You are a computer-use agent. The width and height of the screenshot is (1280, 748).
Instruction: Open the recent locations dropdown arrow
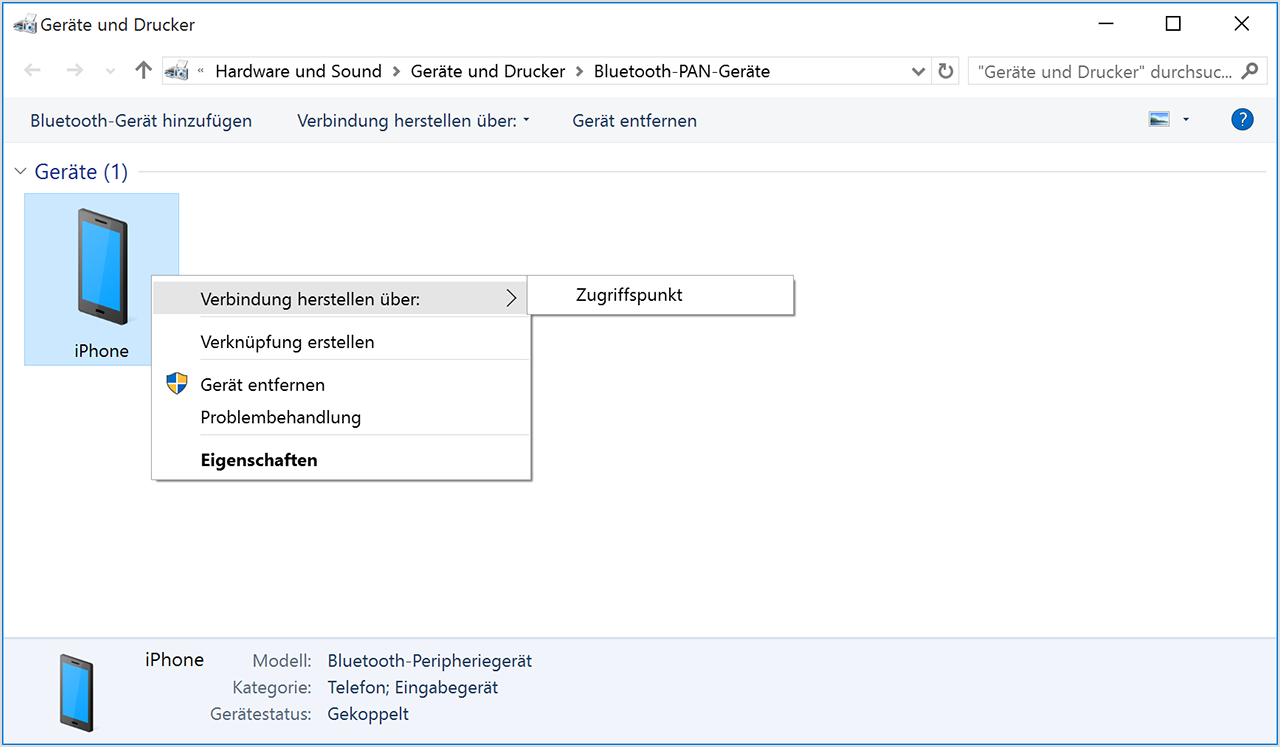pyautogui.click(x=110, y=72)
